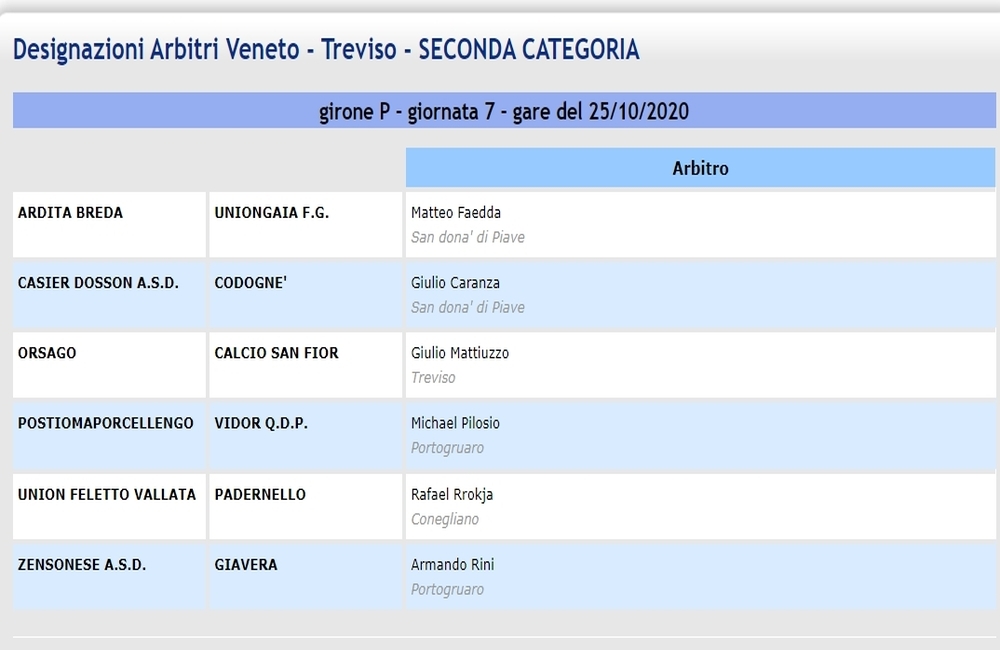Select CALCIO SAN FIOR team cell

pos(305,365)
